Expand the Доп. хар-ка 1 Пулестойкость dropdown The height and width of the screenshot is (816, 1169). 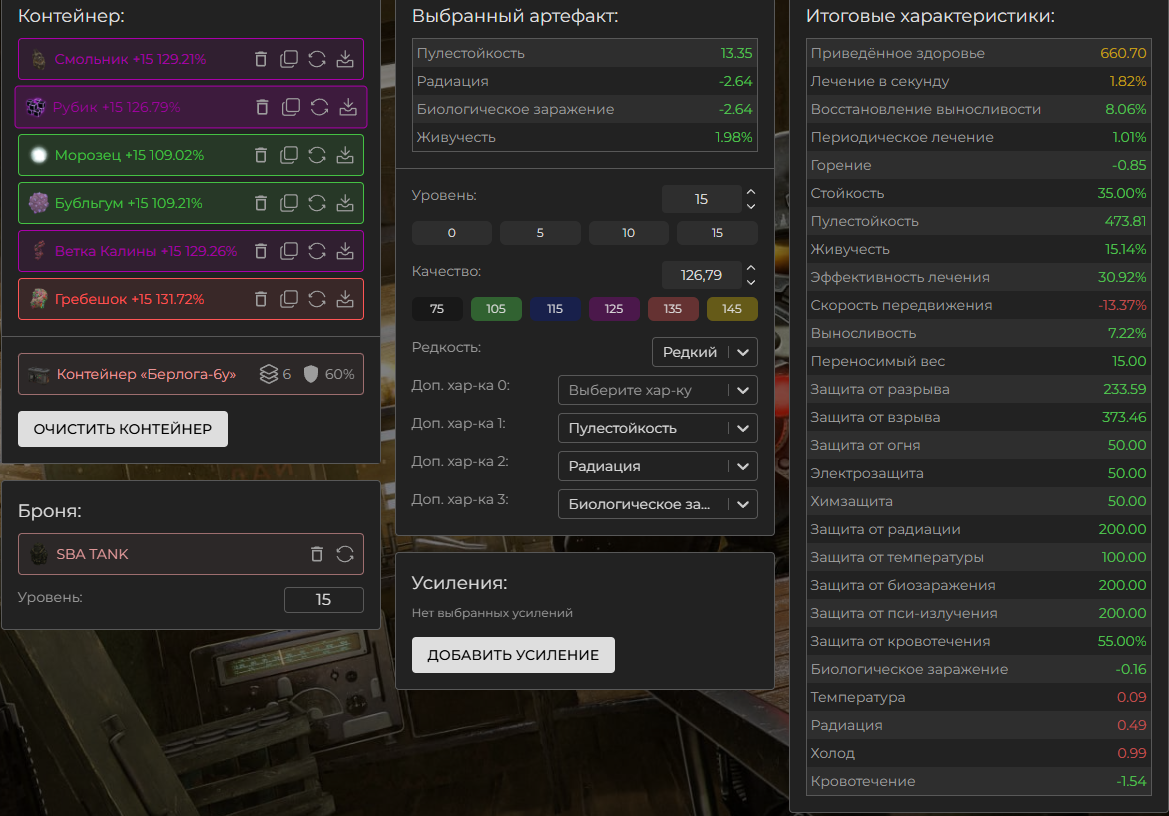point(658,428)
